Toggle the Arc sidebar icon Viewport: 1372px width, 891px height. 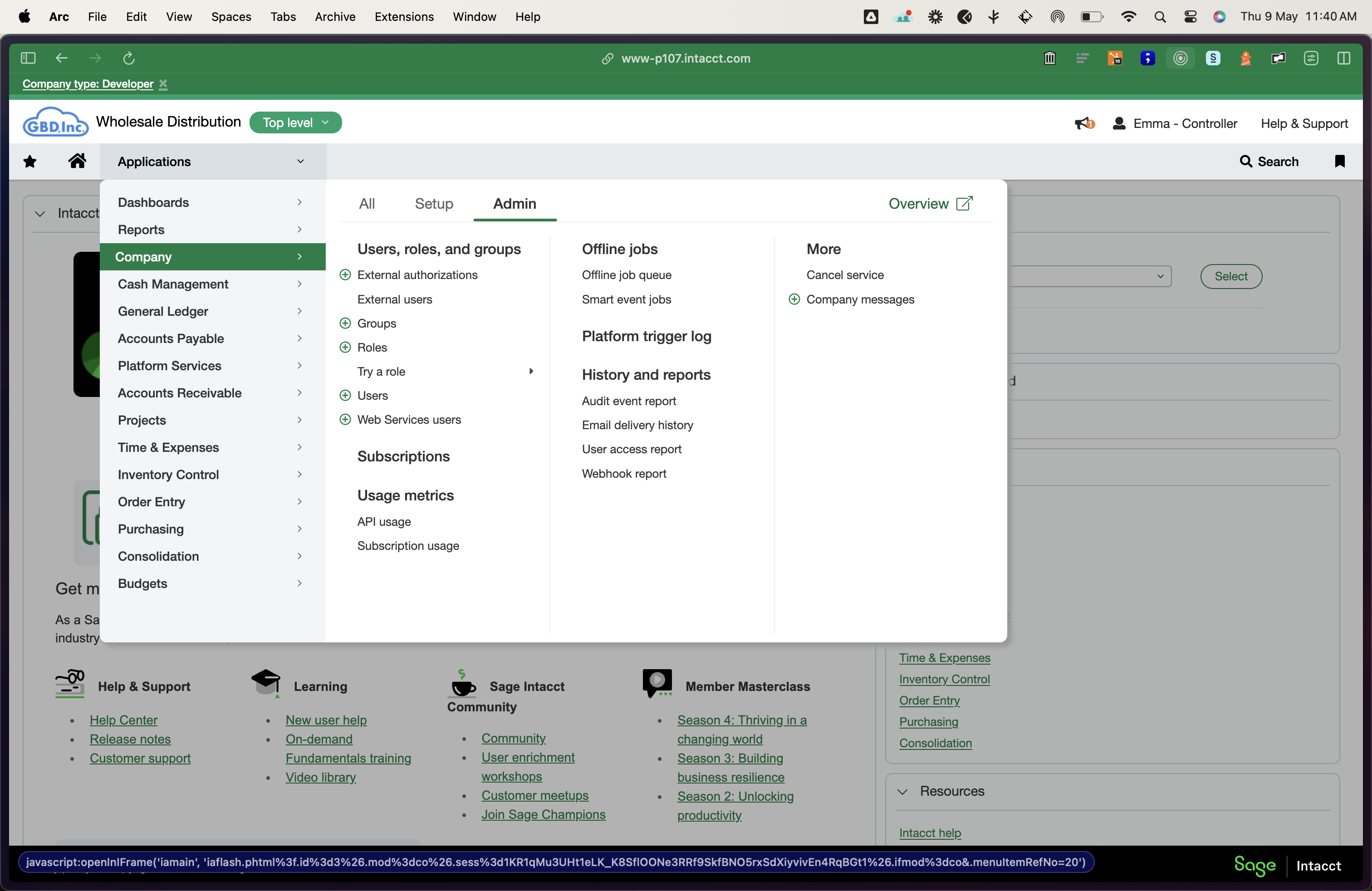28,58
